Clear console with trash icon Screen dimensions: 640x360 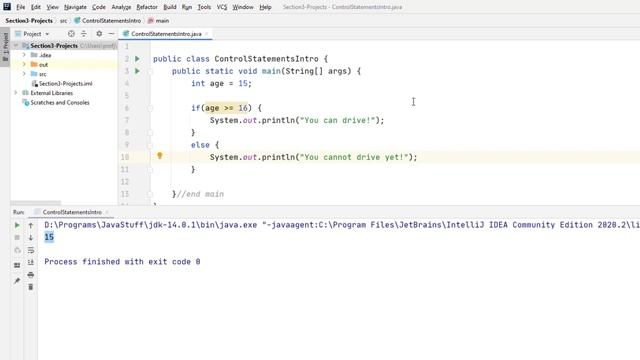click(31, 287)
